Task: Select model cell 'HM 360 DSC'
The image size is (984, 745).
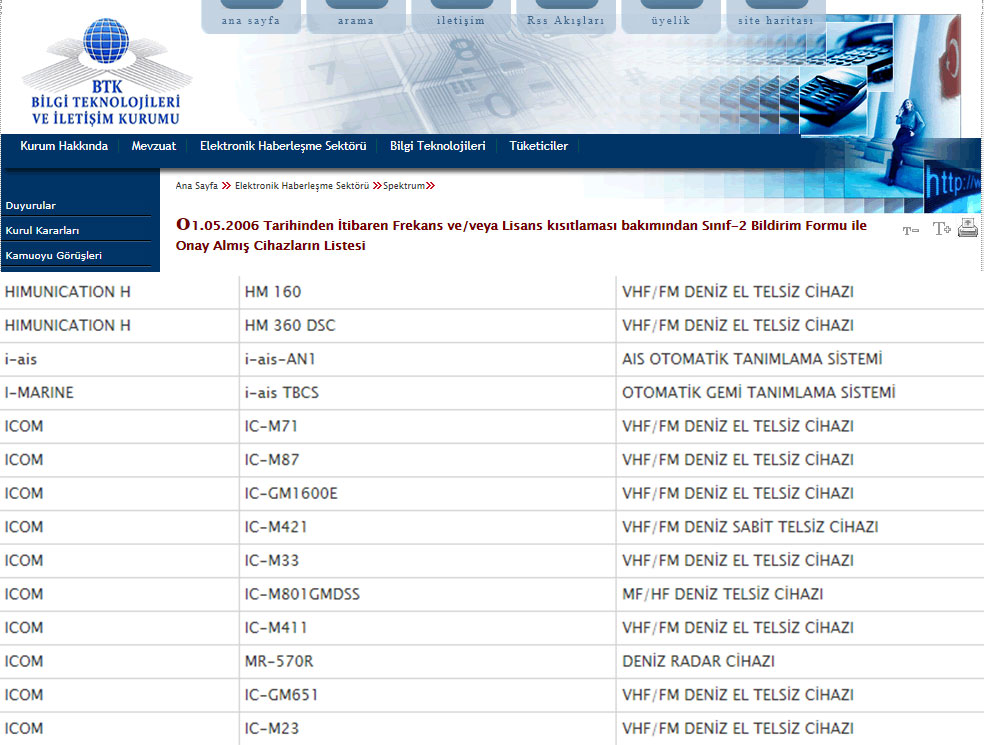Action: (427, 325)
